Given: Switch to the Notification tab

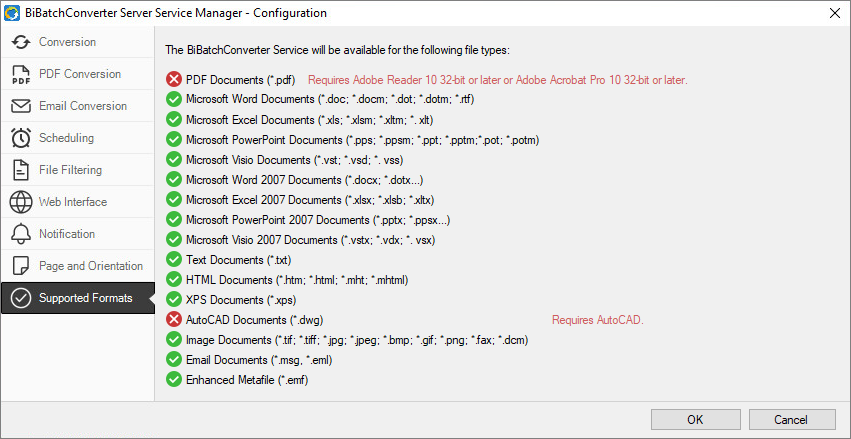Looking at the screenshot, I should click(x=78, y=234).
